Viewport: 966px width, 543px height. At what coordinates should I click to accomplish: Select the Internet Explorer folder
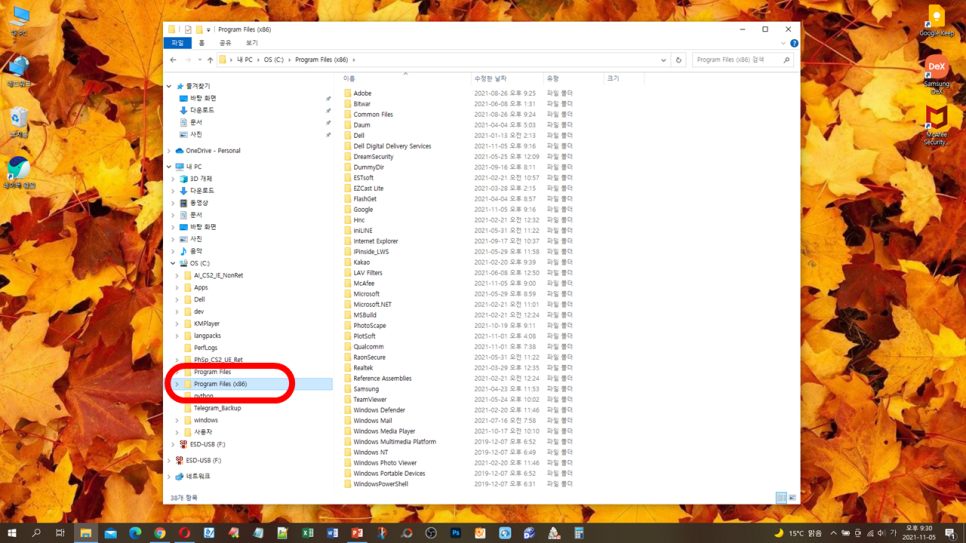click(375, 241)
